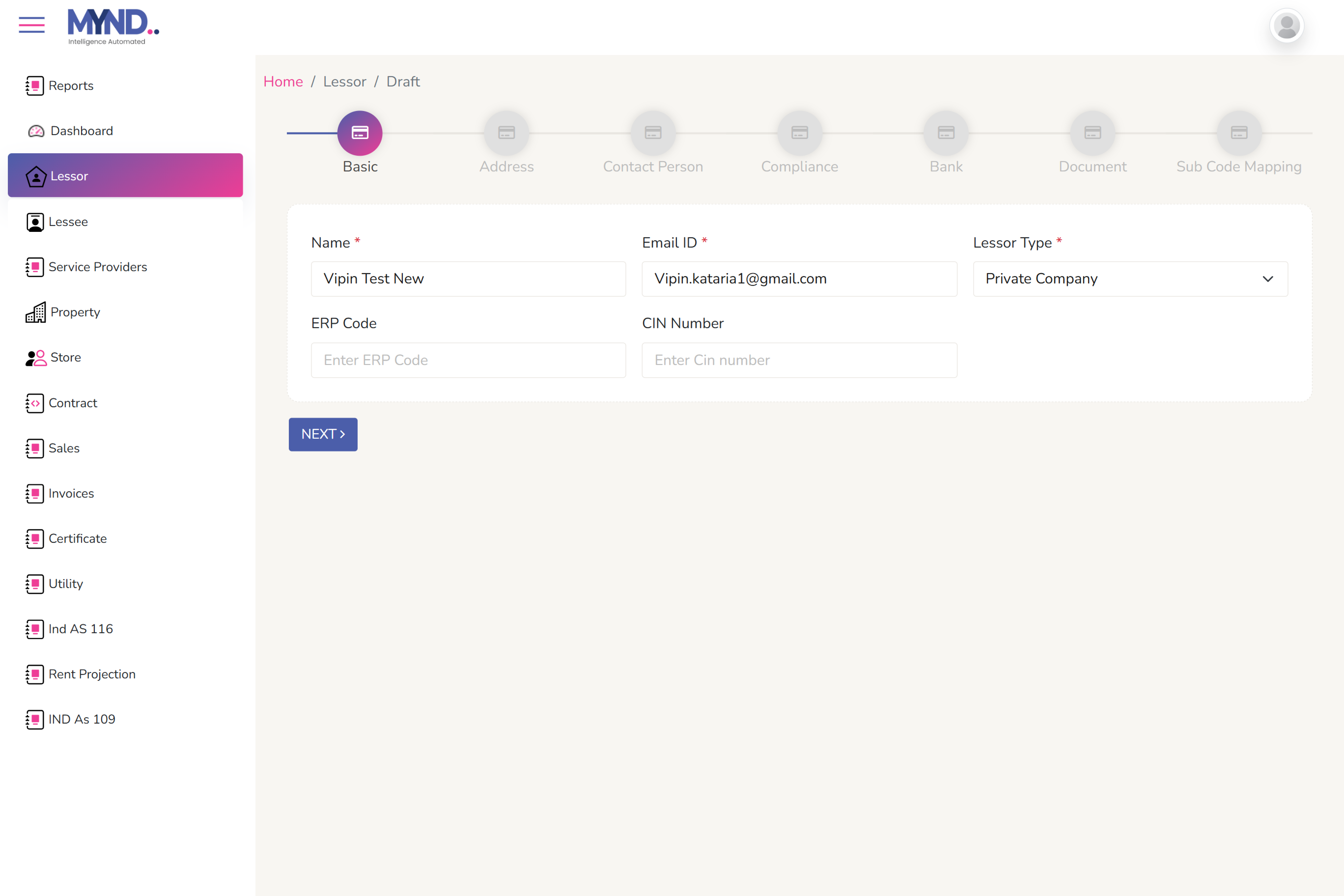This screenshot has height=896, width=1344.
Task: Click the Lessee person icon
Action: pyautogui.click(x=35, y=222)
